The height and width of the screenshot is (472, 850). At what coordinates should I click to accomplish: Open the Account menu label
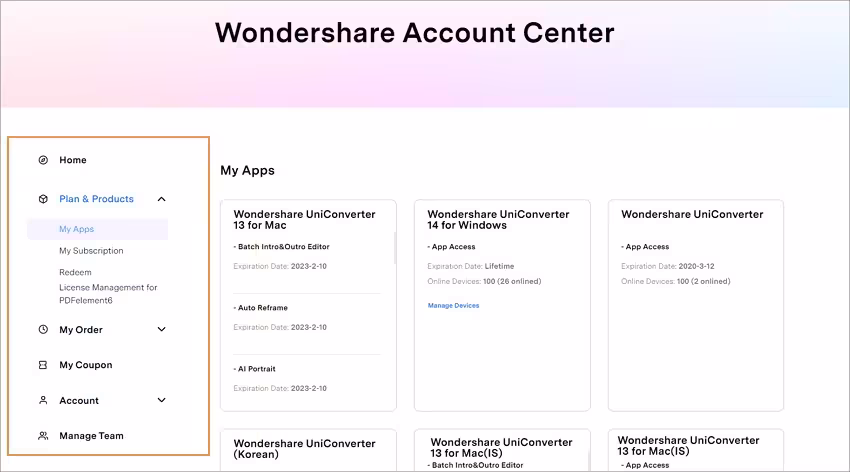coord(79,400)
